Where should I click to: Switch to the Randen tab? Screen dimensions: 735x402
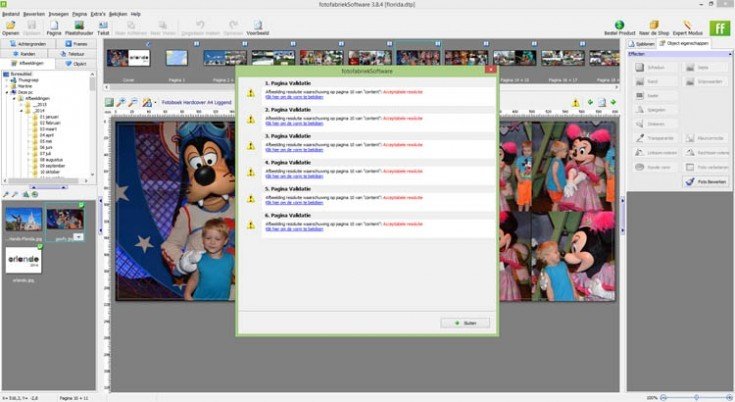24,53
